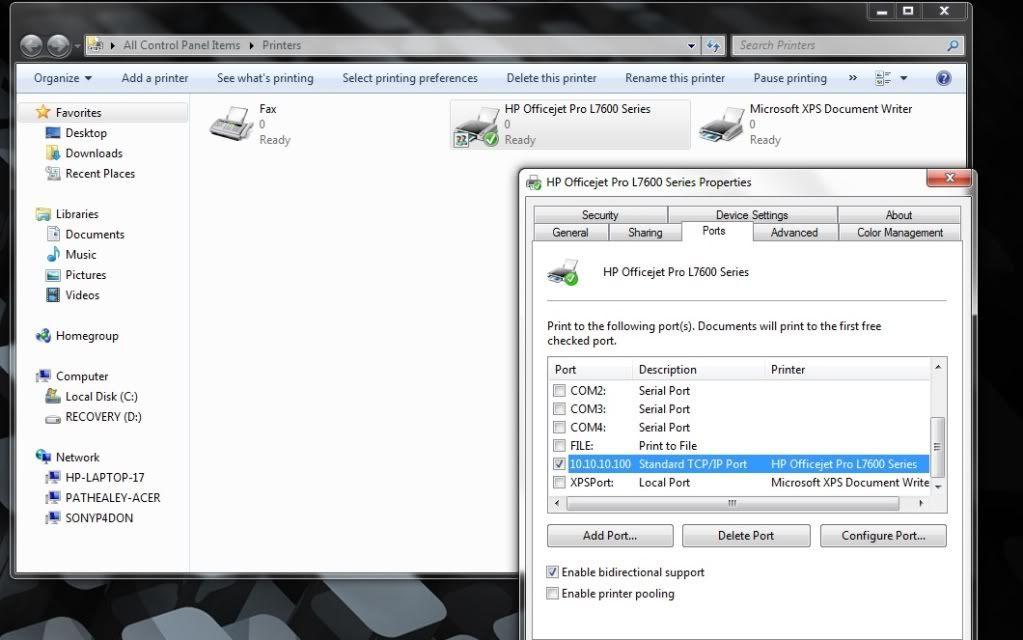Click the Delete Port button
This screenshot has width=1023, height=640.
746,536
